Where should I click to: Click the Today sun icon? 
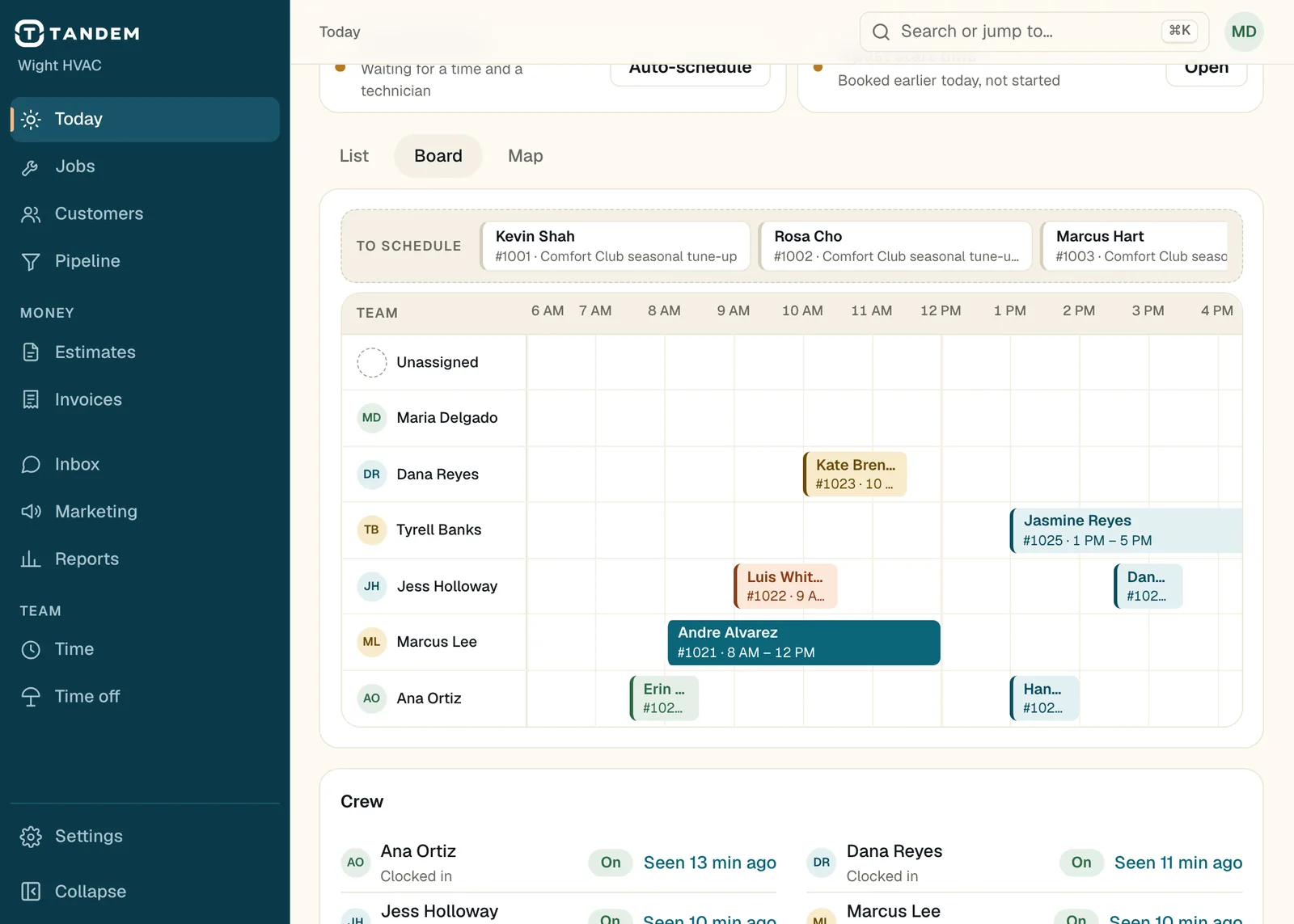tap(31, 120)
